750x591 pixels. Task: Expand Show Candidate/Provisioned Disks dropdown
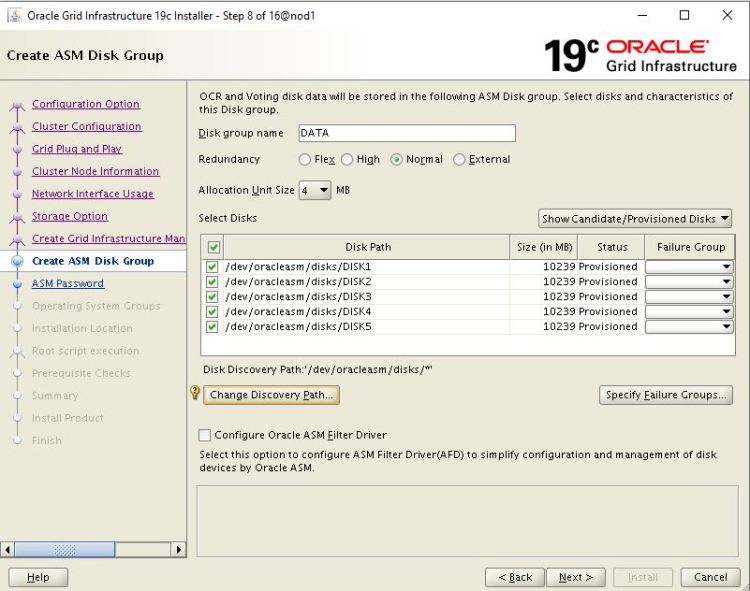click(x=635, y=219)
